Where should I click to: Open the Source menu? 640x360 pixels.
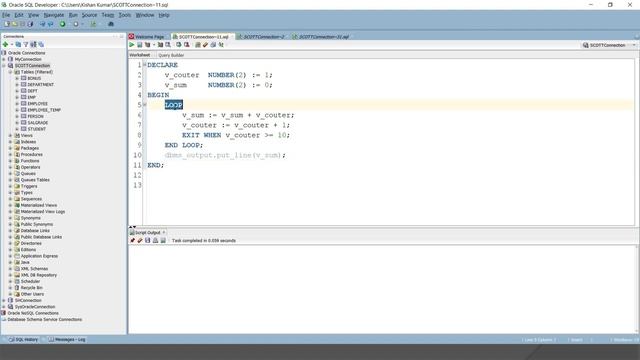coord(89,15)
